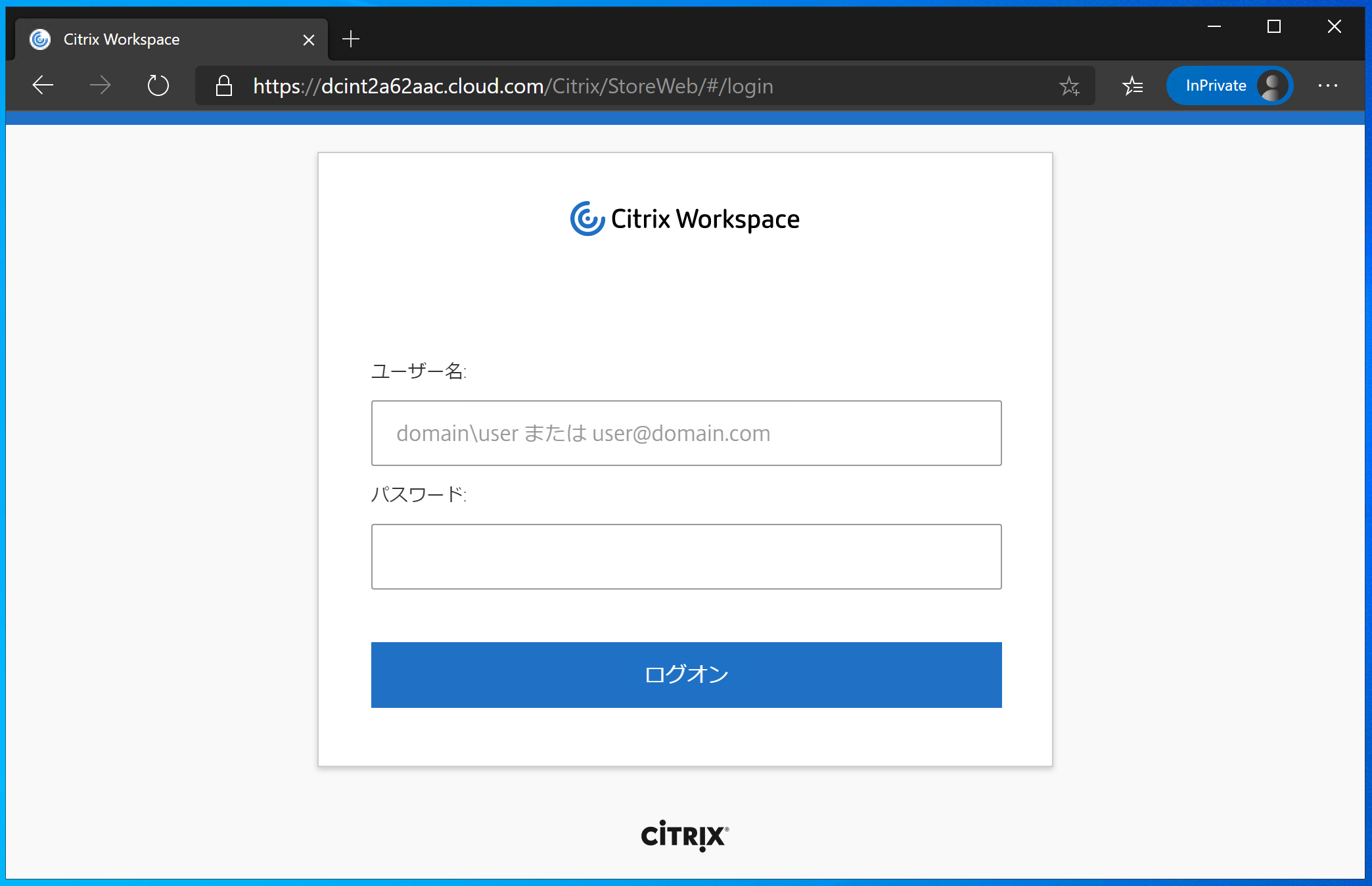The width and height of the screenshot is (1372, 886).
Task: Click the ユーザー名 label text
Action: pyautogui.click(x=419, y=371)
